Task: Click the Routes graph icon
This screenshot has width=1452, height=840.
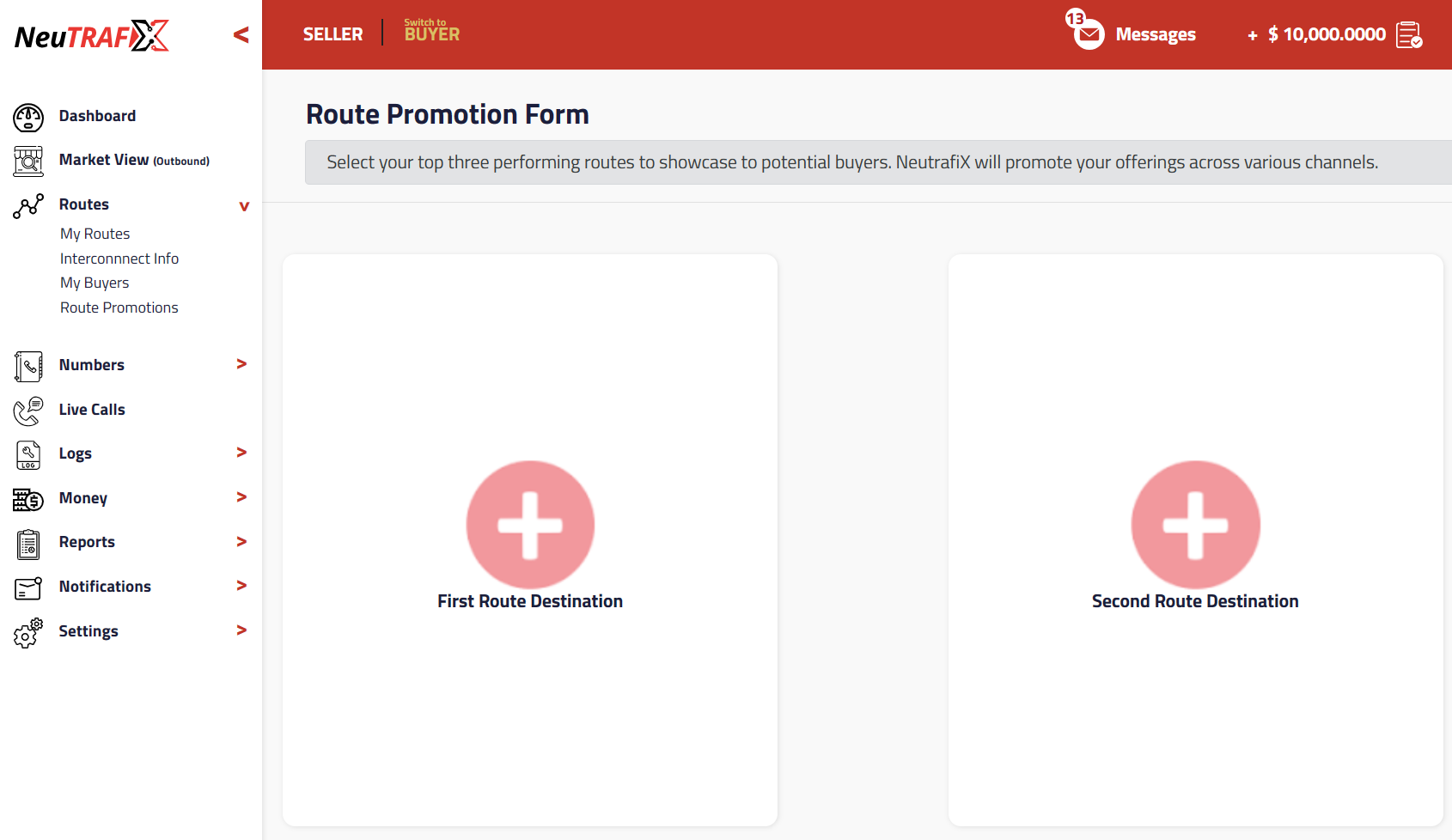Action: point(28,206)
